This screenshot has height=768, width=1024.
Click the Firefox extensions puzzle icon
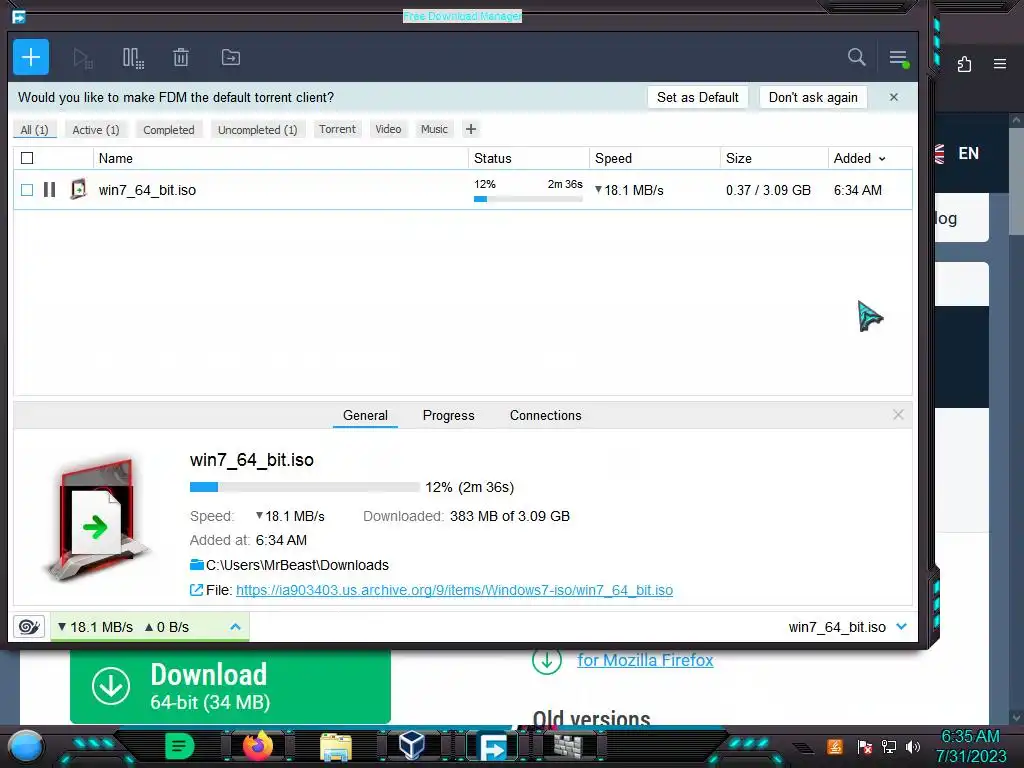tap(964, 64)
